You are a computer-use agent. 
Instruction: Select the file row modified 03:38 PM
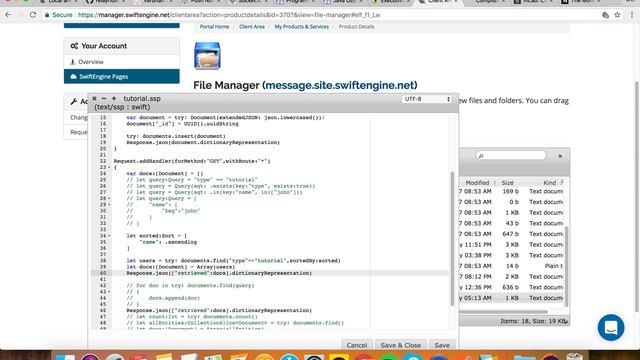511,255
